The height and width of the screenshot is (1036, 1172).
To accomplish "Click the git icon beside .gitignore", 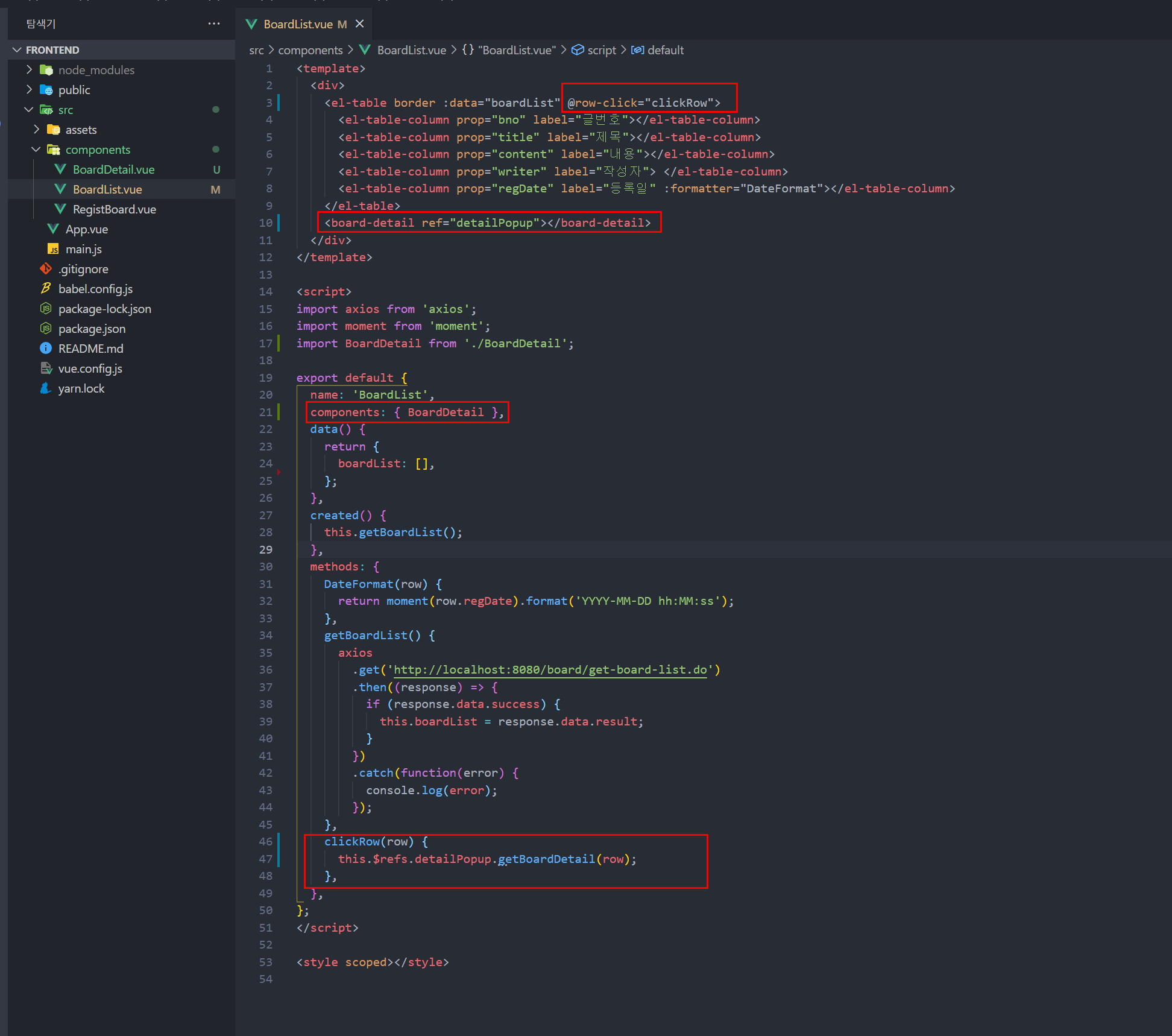I will click(46, 269).
